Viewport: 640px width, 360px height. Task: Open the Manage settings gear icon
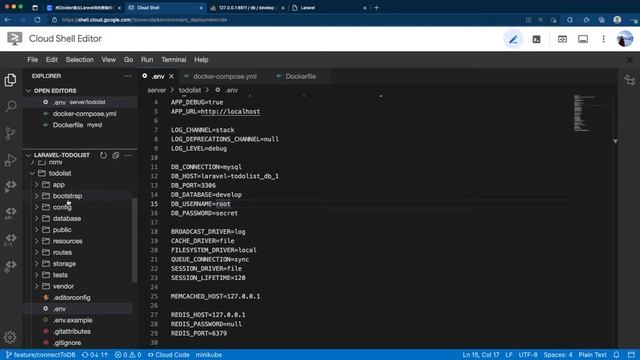point(10,337)
